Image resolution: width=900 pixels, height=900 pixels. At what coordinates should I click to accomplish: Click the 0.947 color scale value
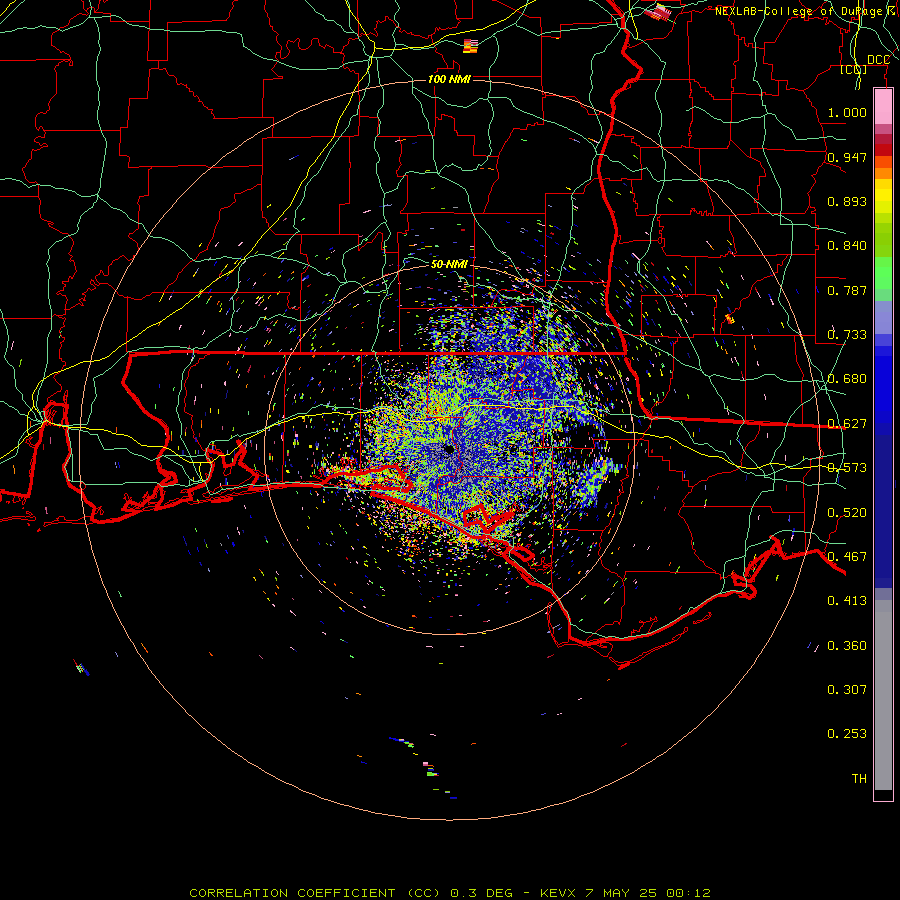coord(847,157)
